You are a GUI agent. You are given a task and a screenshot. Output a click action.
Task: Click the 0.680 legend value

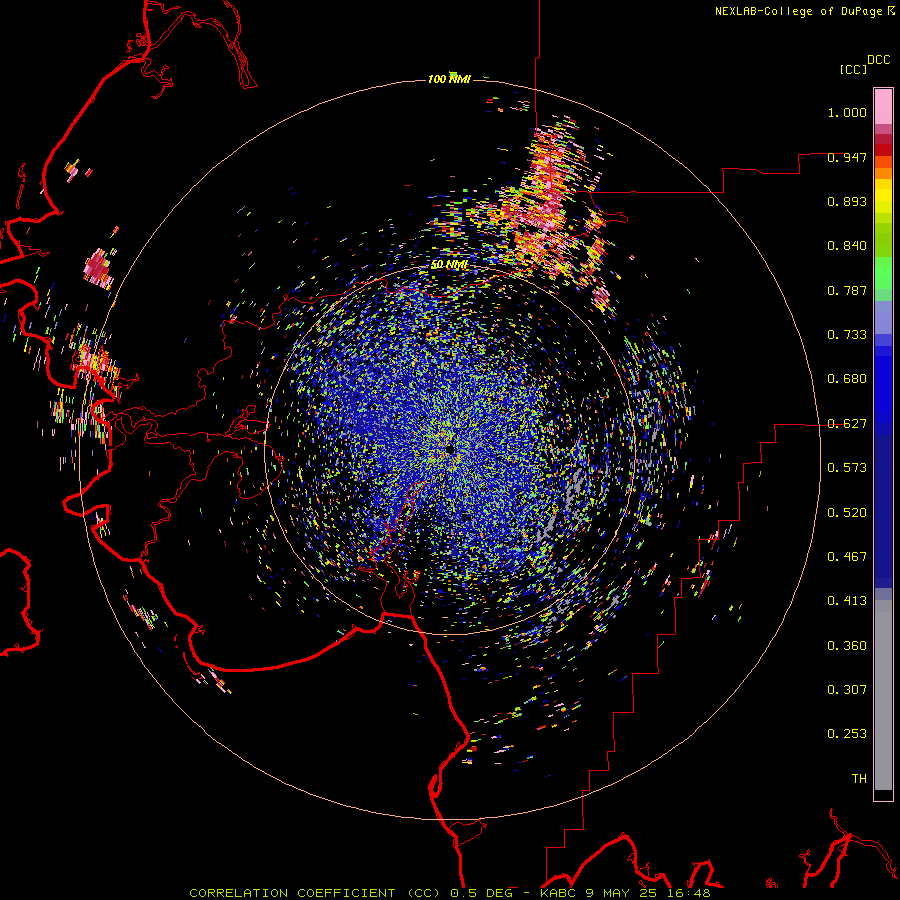coord(847,379)
